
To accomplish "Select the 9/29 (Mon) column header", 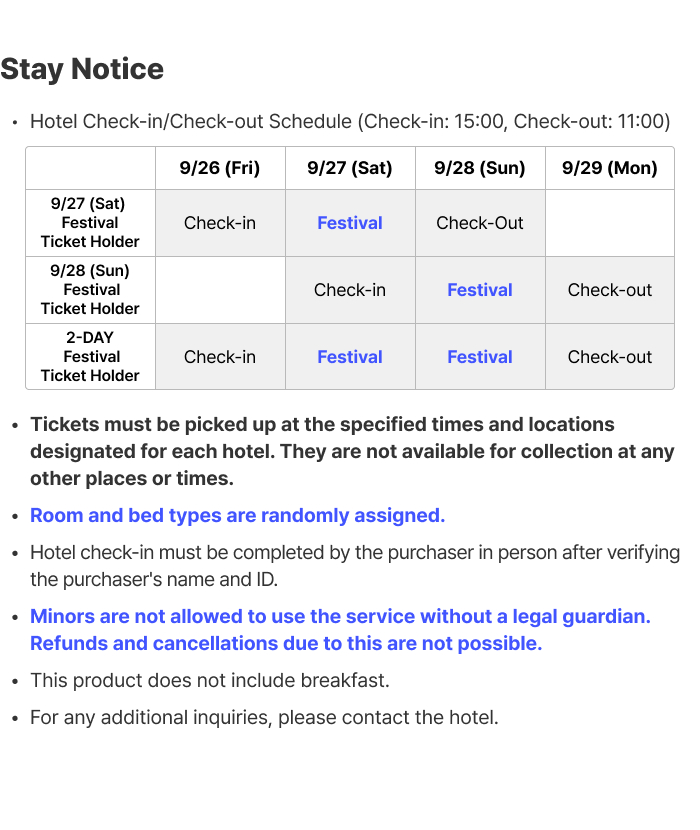I will [x=609, y=168].
